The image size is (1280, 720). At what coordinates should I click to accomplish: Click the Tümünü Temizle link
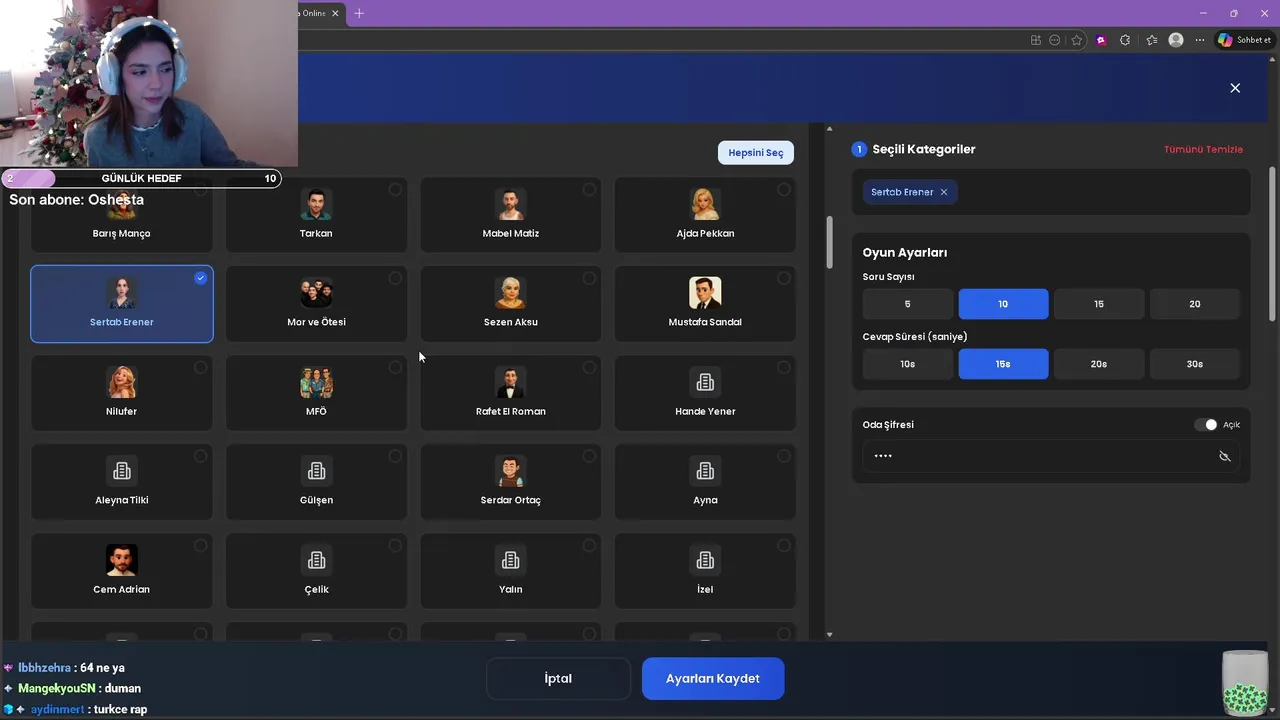(x=1203, y=149)
